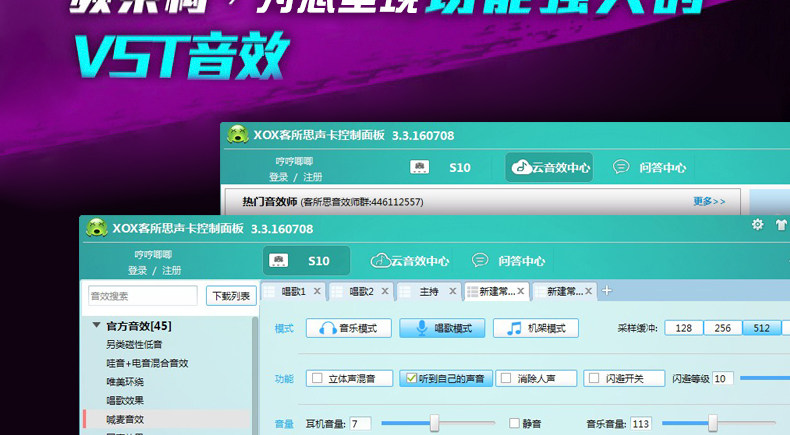Screen dimensions: 790x435
Task: Enable 立体声混音 checkbox
Action: 317,378
